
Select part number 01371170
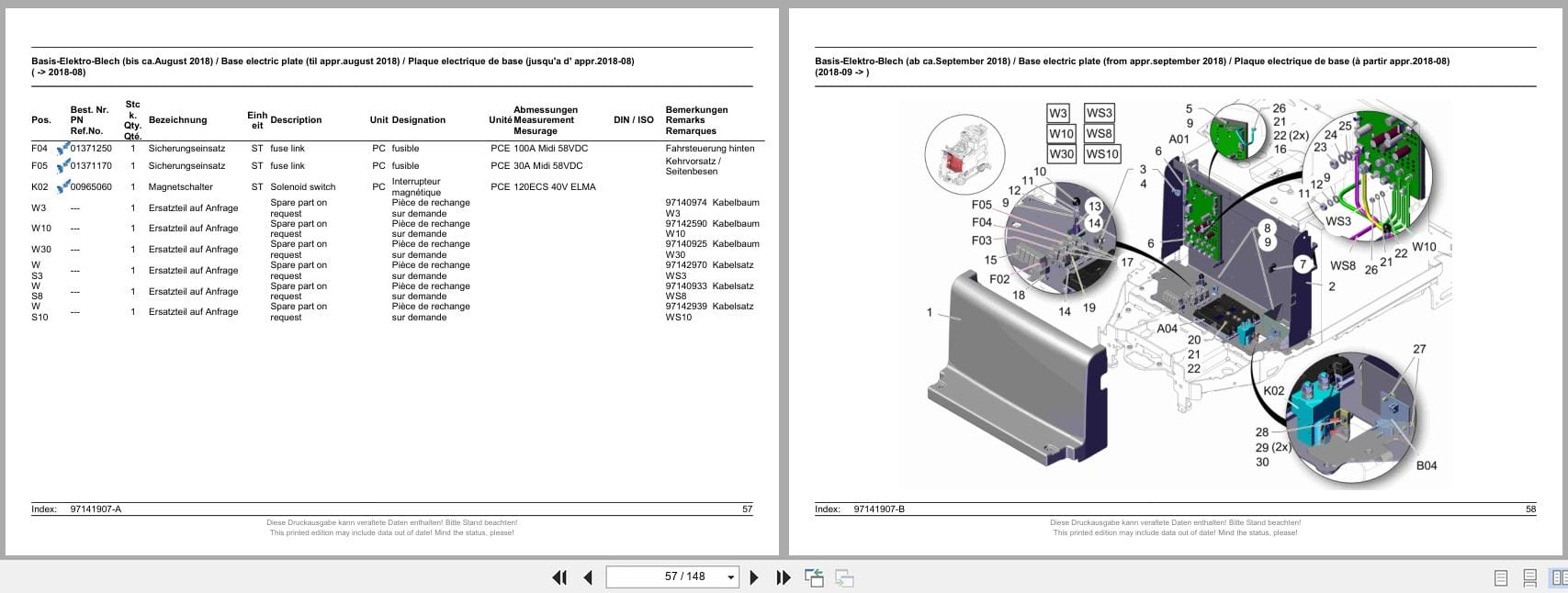pyautogui.click(x=91, y=166)
